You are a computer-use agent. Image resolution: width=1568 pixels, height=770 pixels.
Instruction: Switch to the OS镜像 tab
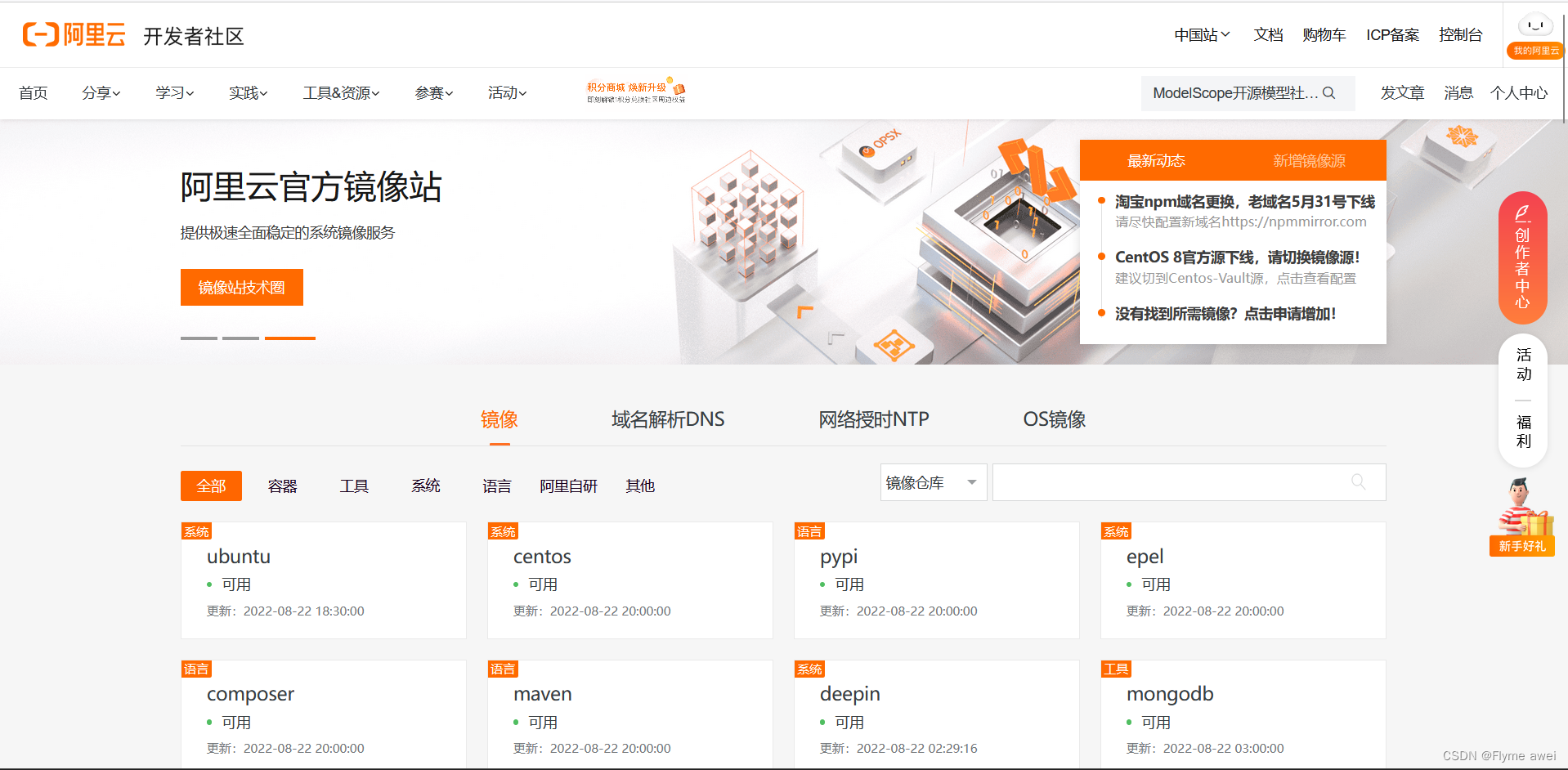click(1054, 419)
